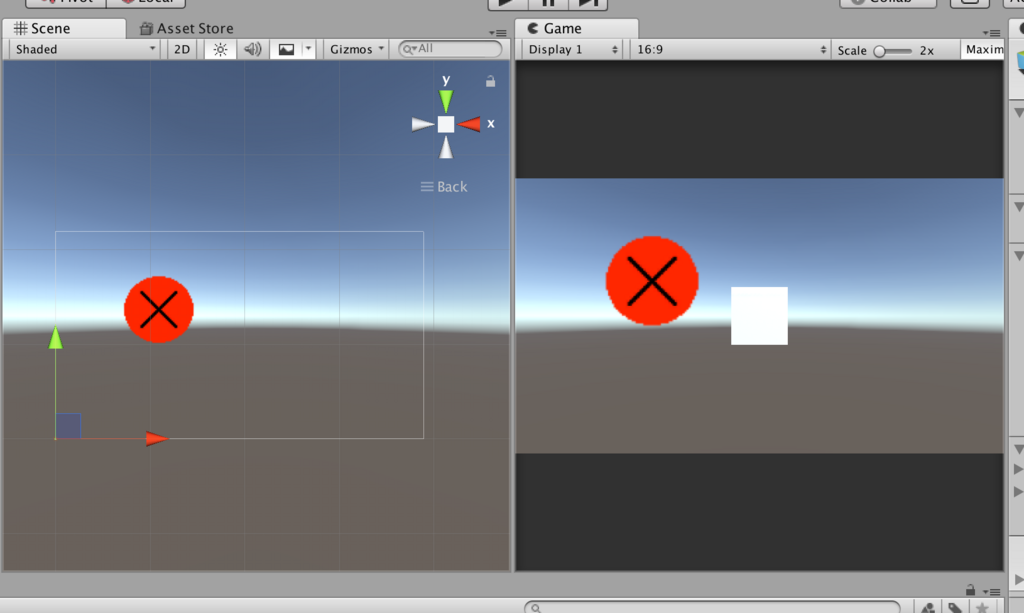This screenshot has width=1024, height=613.
Task: Click the green Y axis cone on gizmo
Action: coord(445,101)
